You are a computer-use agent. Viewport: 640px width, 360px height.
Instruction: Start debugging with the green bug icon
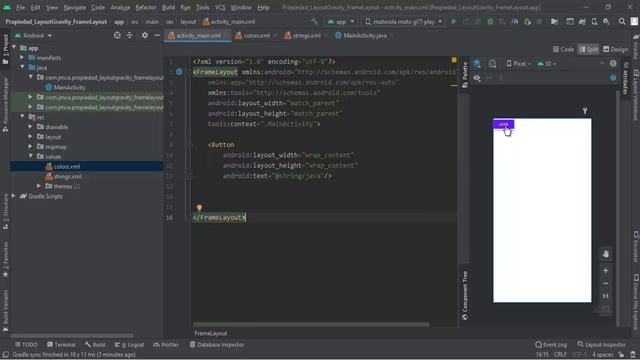click(490, 22)
